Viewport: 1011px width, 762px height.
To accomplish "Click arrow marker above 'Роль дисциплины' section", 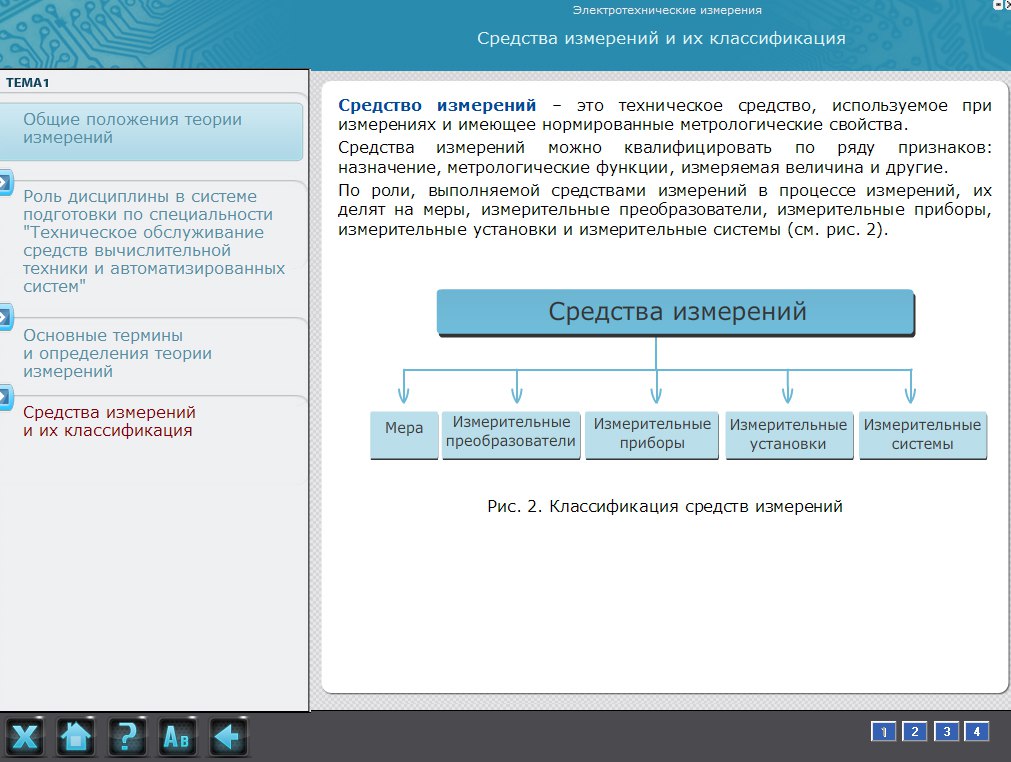I will 5,182.
